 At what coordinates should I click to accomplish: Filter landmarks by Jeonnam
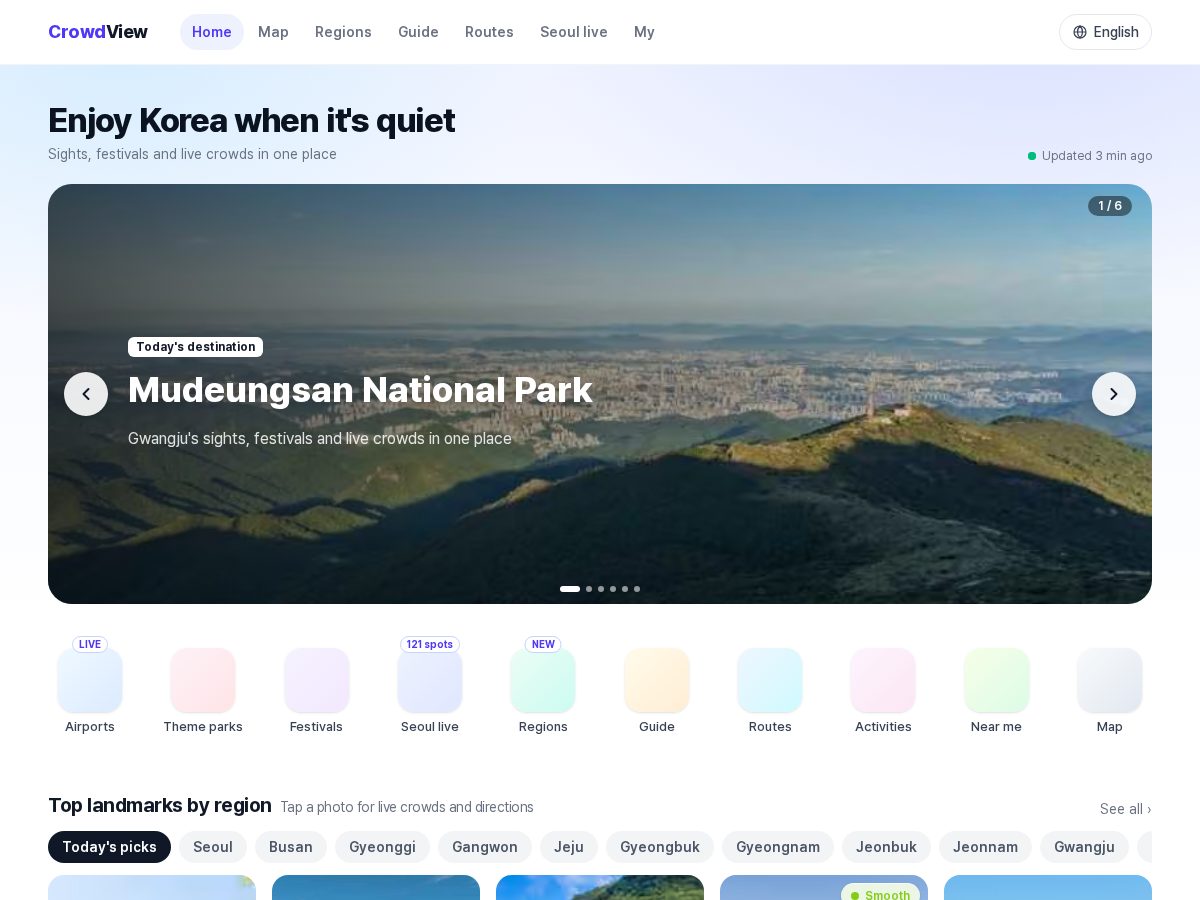pos(985,847)
